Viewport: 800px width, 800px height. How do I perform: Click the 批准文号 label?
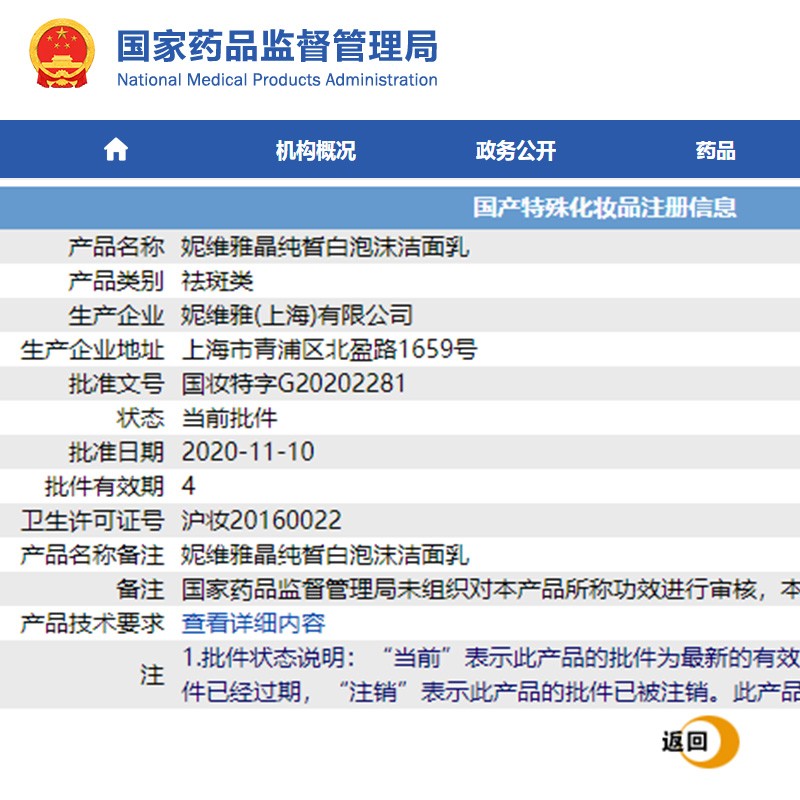coord(116,384)
